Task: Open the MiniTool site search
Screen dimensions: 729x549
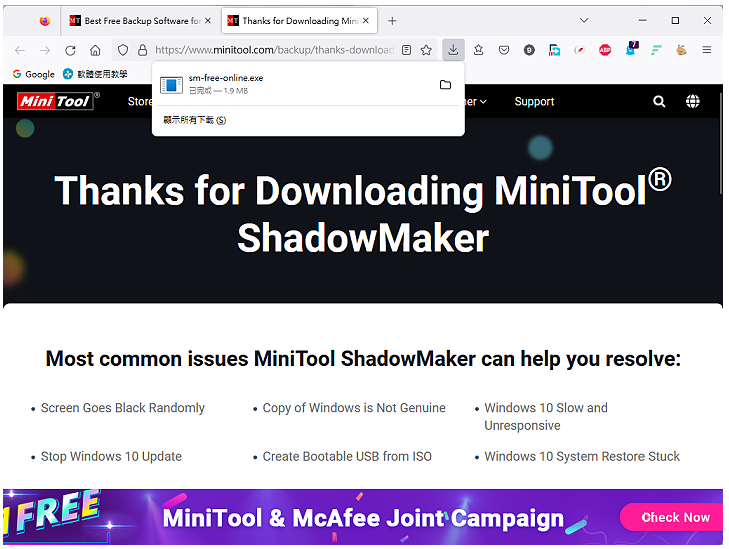Action: coord(659,101)
